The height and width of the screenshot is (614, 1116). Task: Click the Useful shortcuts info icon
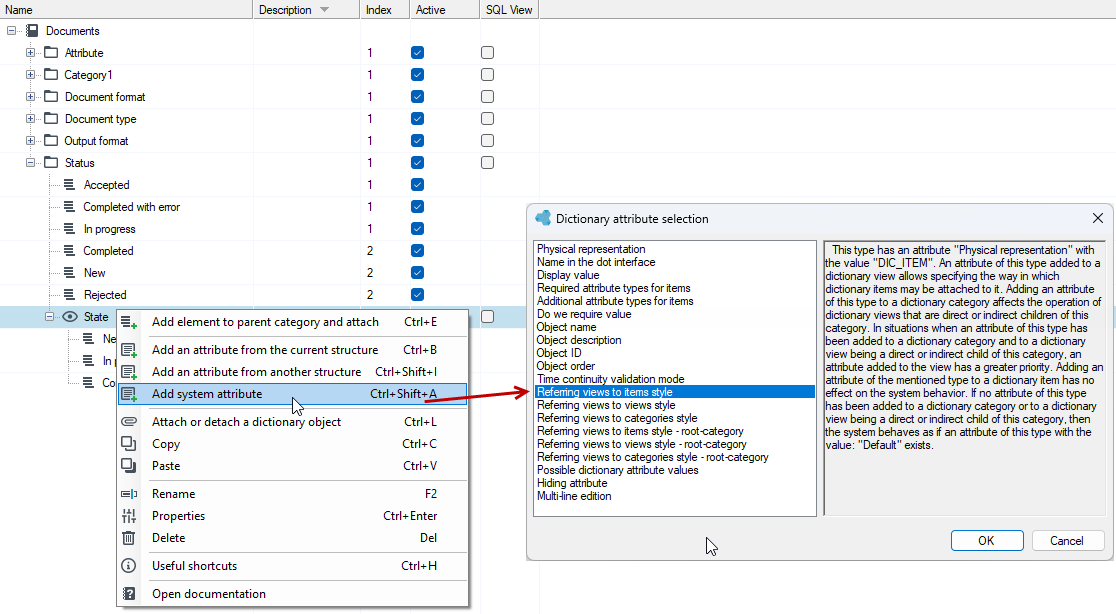click(x=129, y=566)
